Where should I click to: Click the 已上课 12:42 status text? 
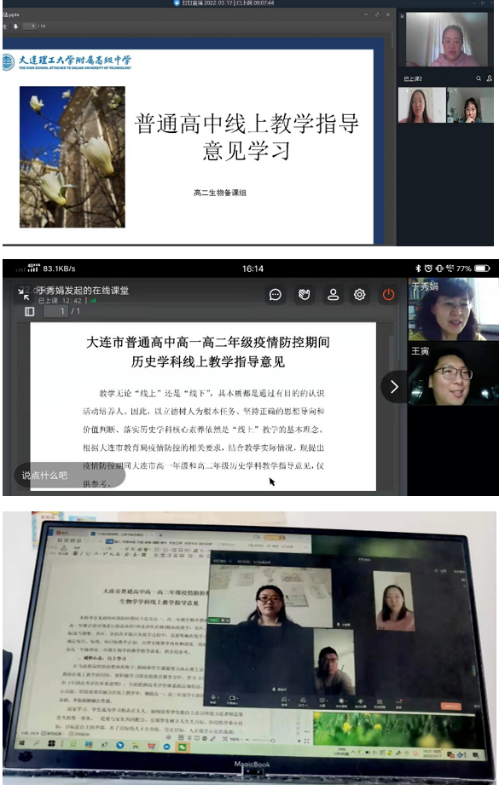click(x=60, y=301)
